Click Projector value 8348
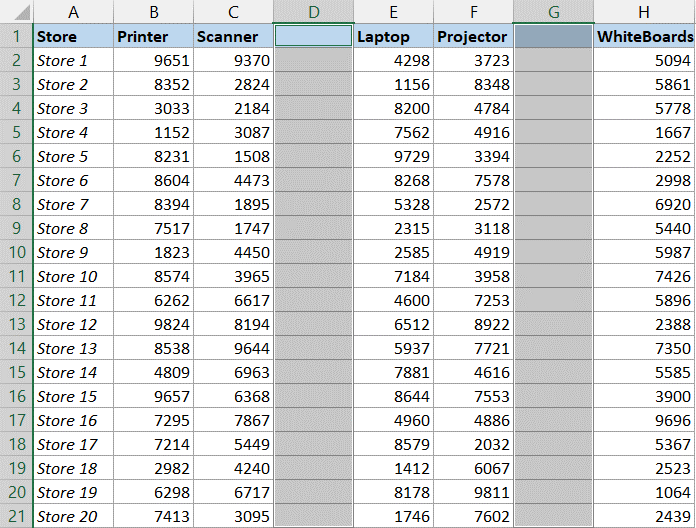 (474, 84)
